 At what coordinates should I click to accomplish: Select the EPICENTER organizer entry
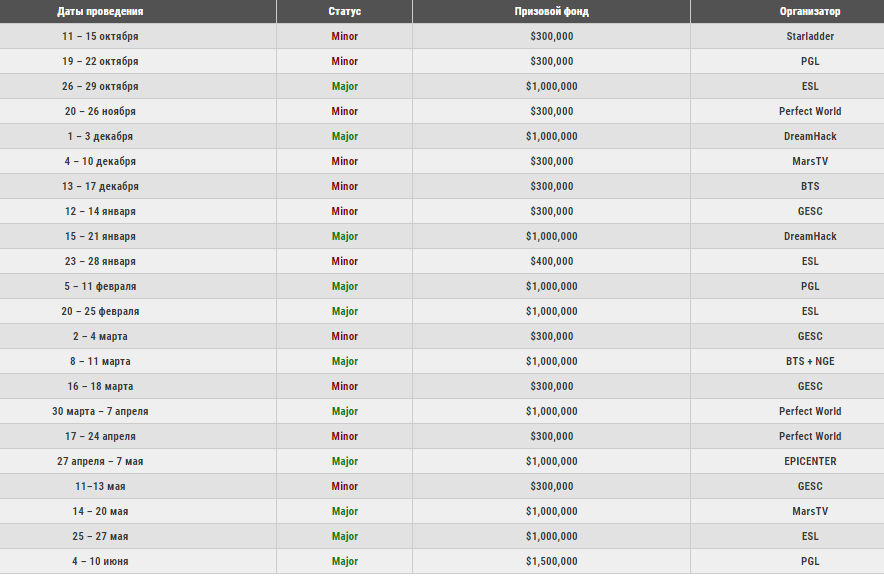[x=809, y=461]
